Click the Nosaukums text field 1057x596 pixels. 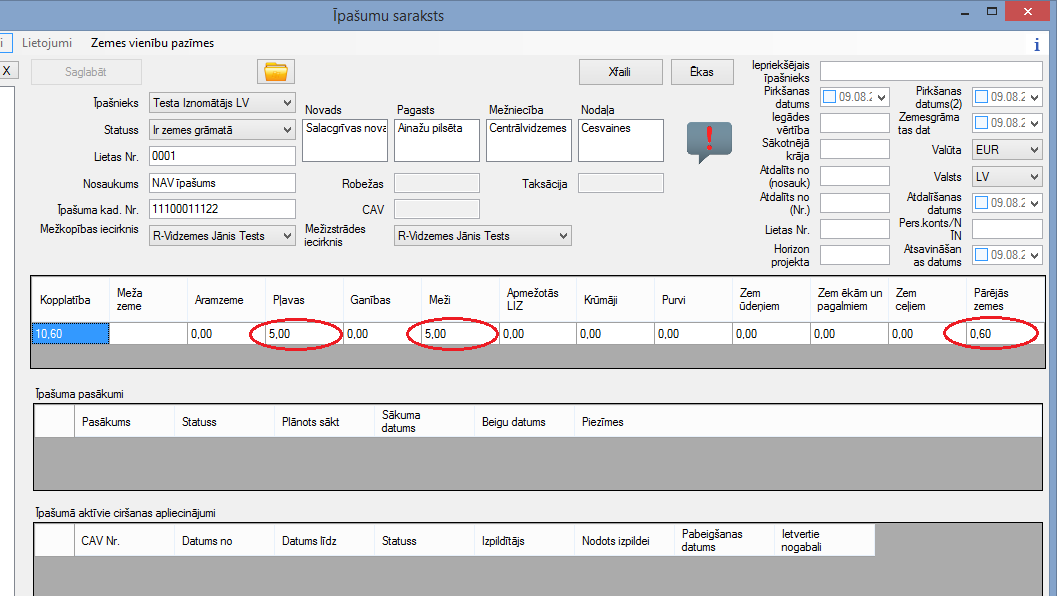click(222, 183)
